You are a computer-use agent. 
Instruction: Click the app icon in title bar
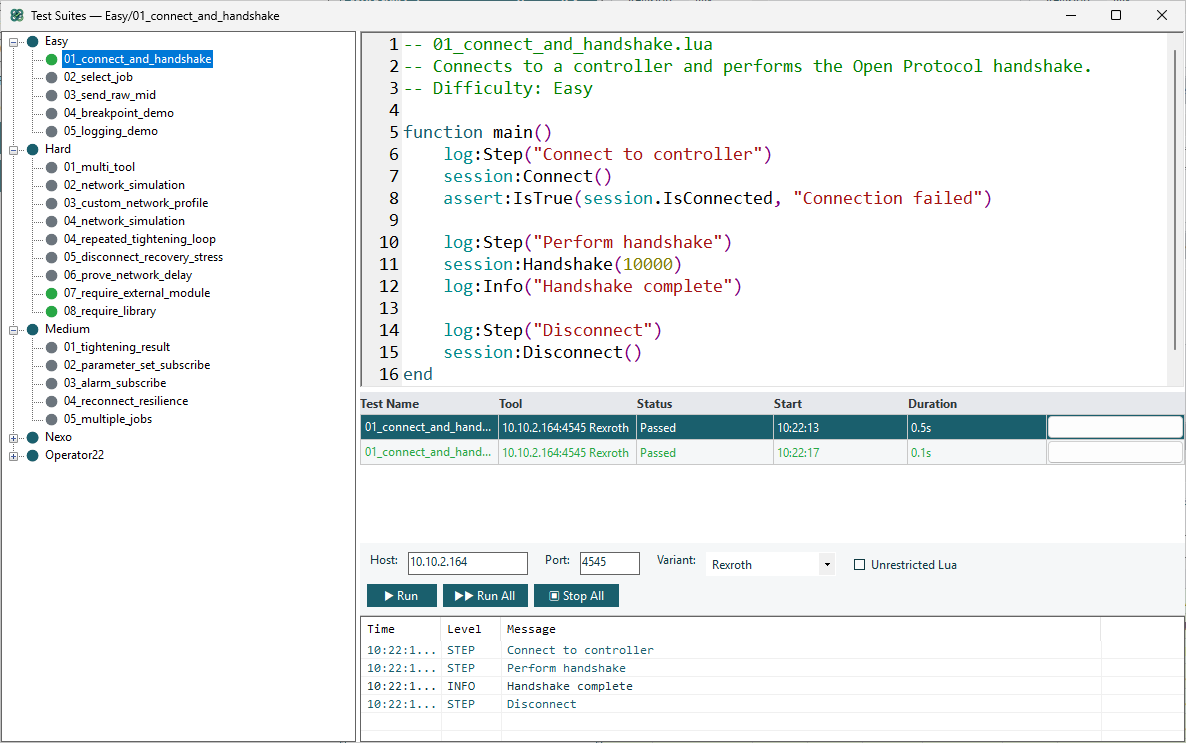17,15
